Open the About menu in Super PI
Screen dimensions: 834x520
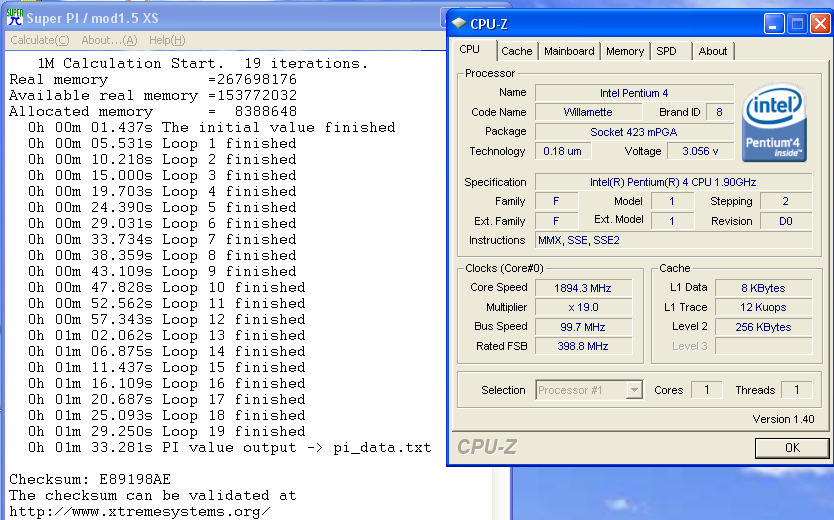click(x=109, y=40)
